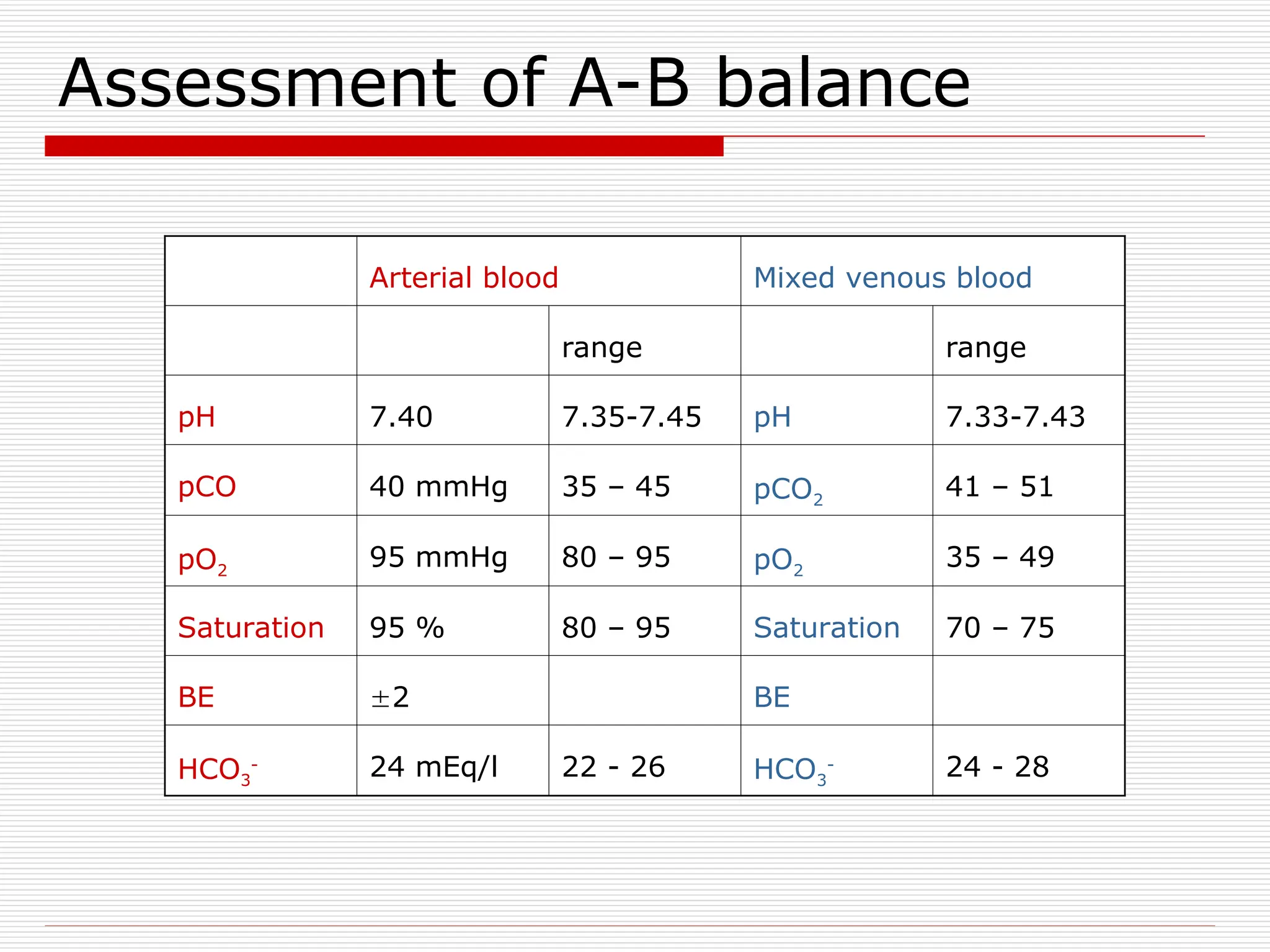Select the venous saturation range 70 – 75

click(x=1000, y=628)
